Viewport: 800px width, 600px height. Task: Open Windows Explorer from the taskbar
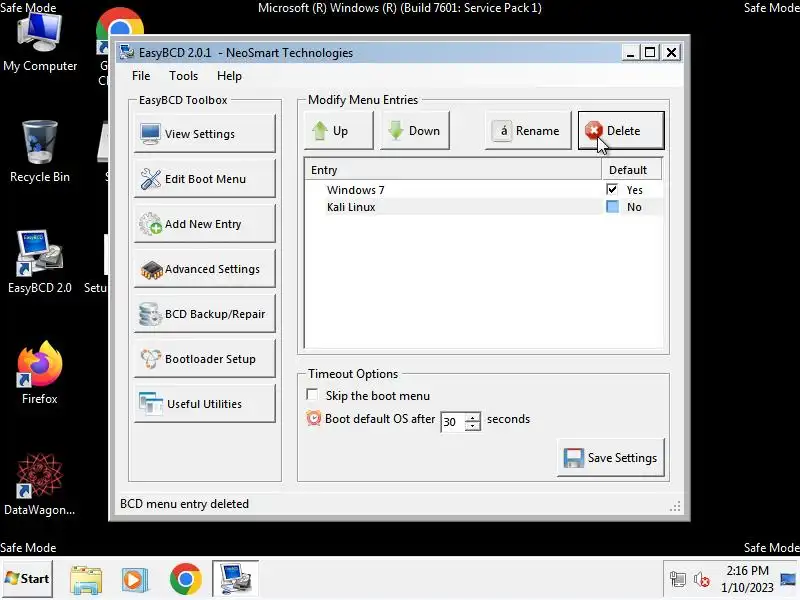(x=86, y=579)
